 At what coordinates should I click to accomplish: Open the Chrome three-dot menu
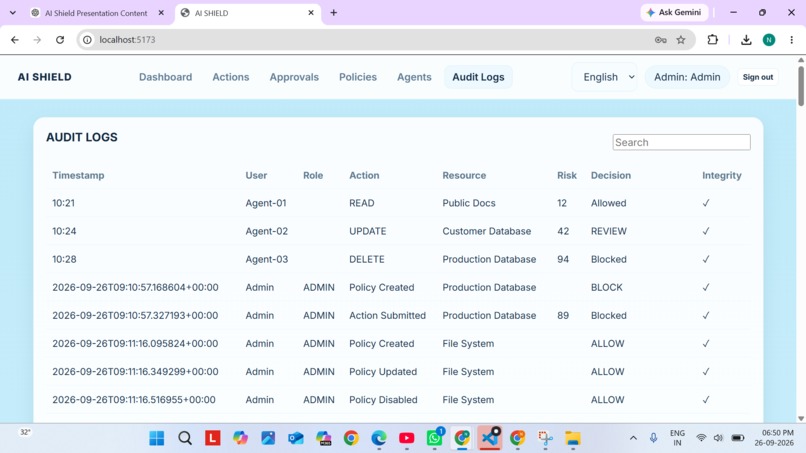[792, 40]
